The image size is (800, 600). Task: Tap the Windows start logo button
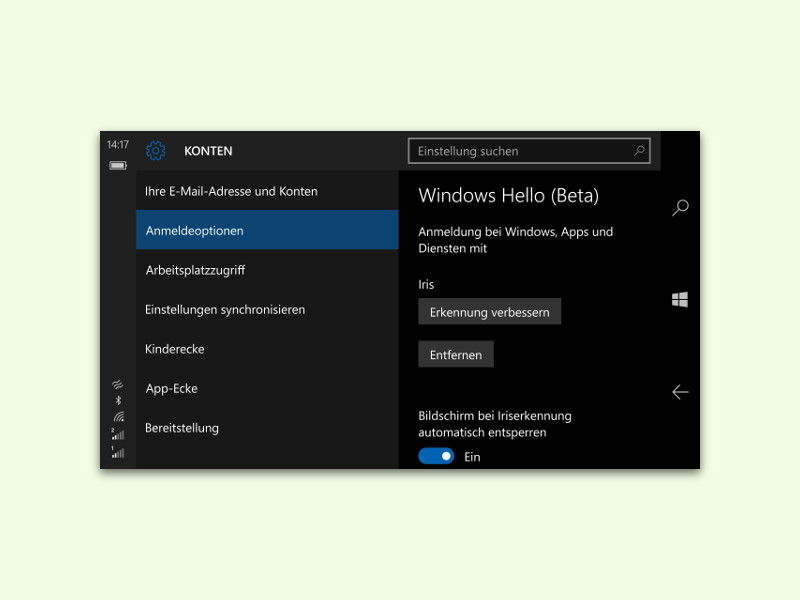point(680,299)
